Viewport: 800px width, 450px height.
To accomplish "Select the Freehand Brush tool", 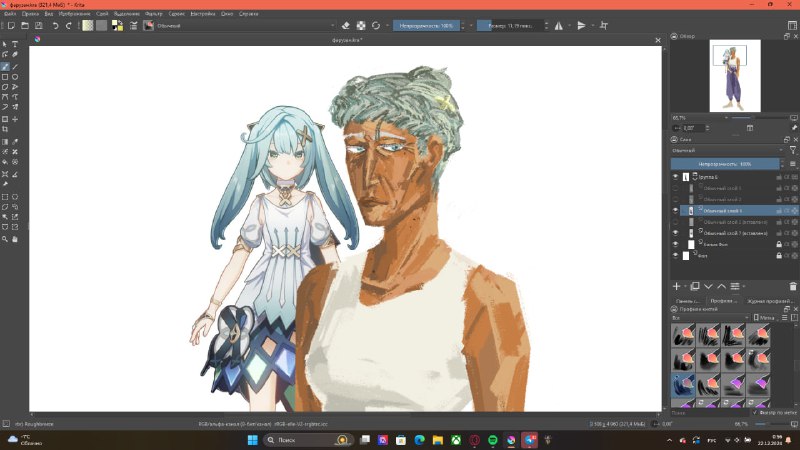I will click(5, 67).
